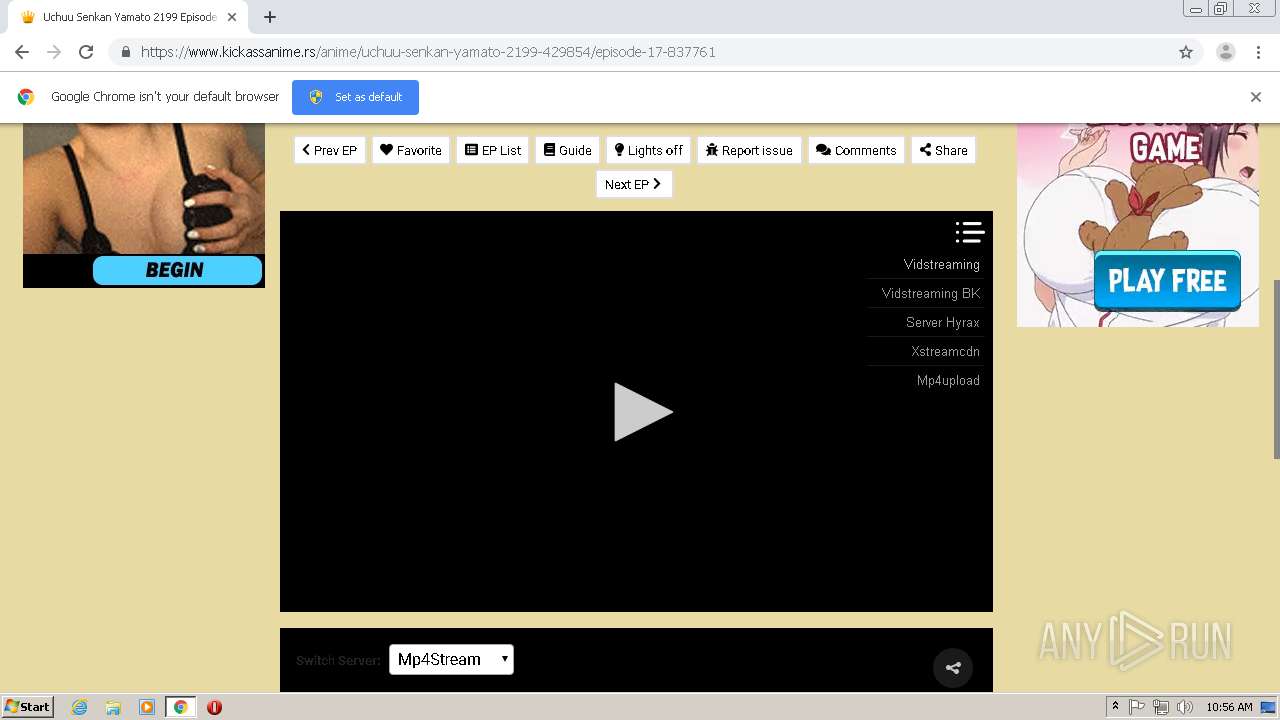Viewport: 1280px width, 720px height.
Task: Select the Vidstreaming BK server
Action: (x=930, y=293)
